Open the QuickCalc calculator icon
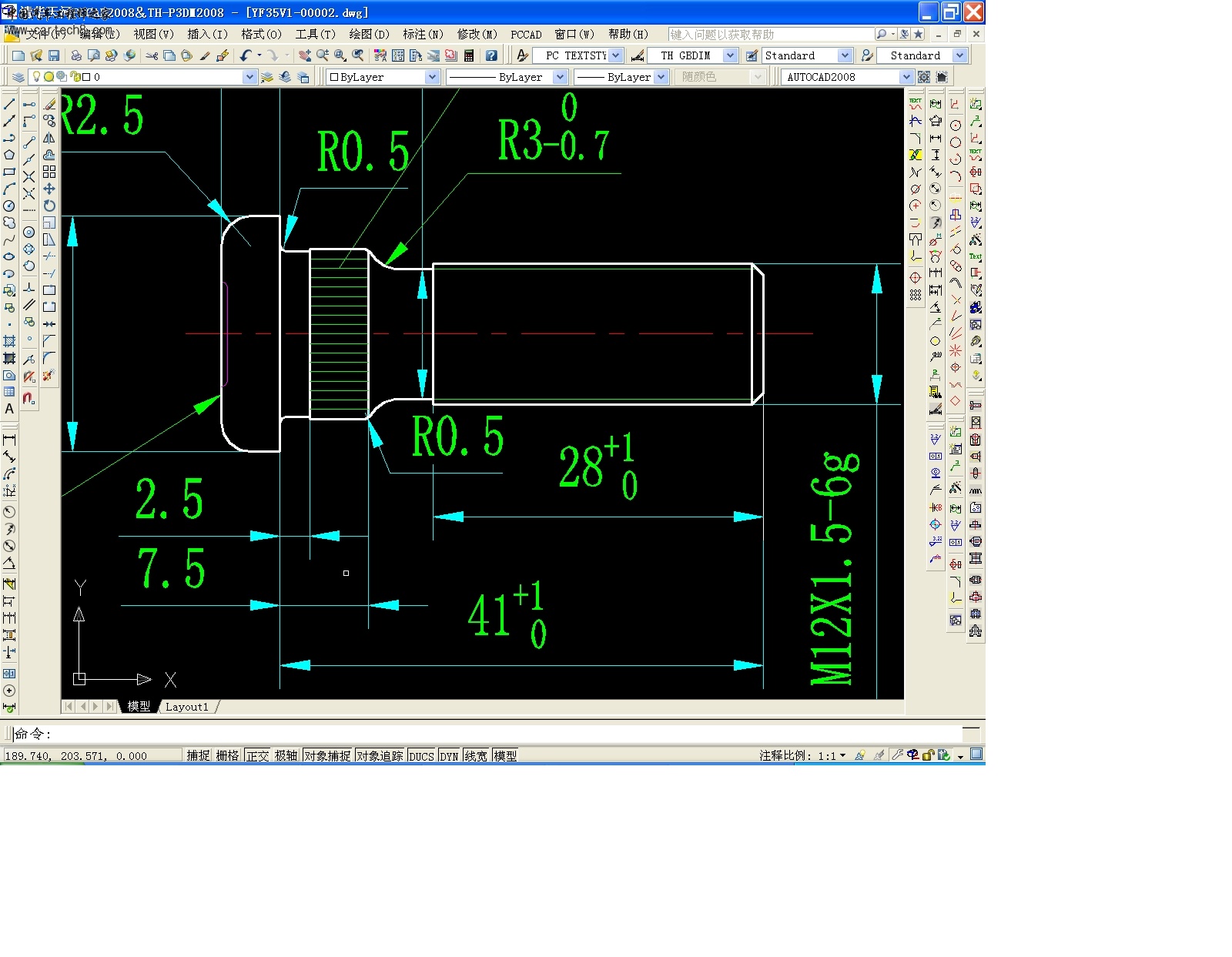This screenshot has height=957, width=1232. click(x=469, y=55)
